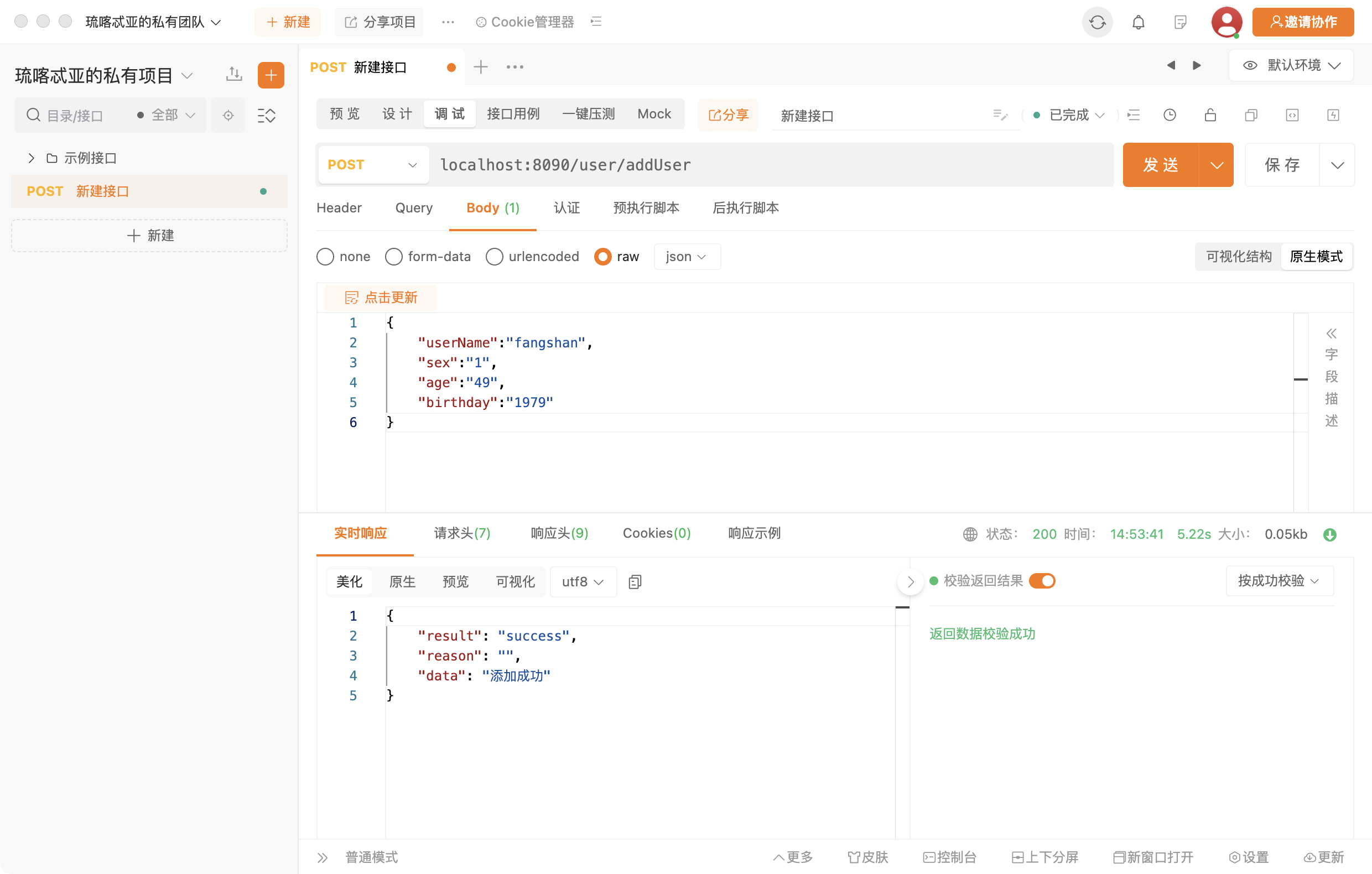Go to previous tab with left arrow
The height and width of the screenshot is (874, 1372).
(1171, 65)
